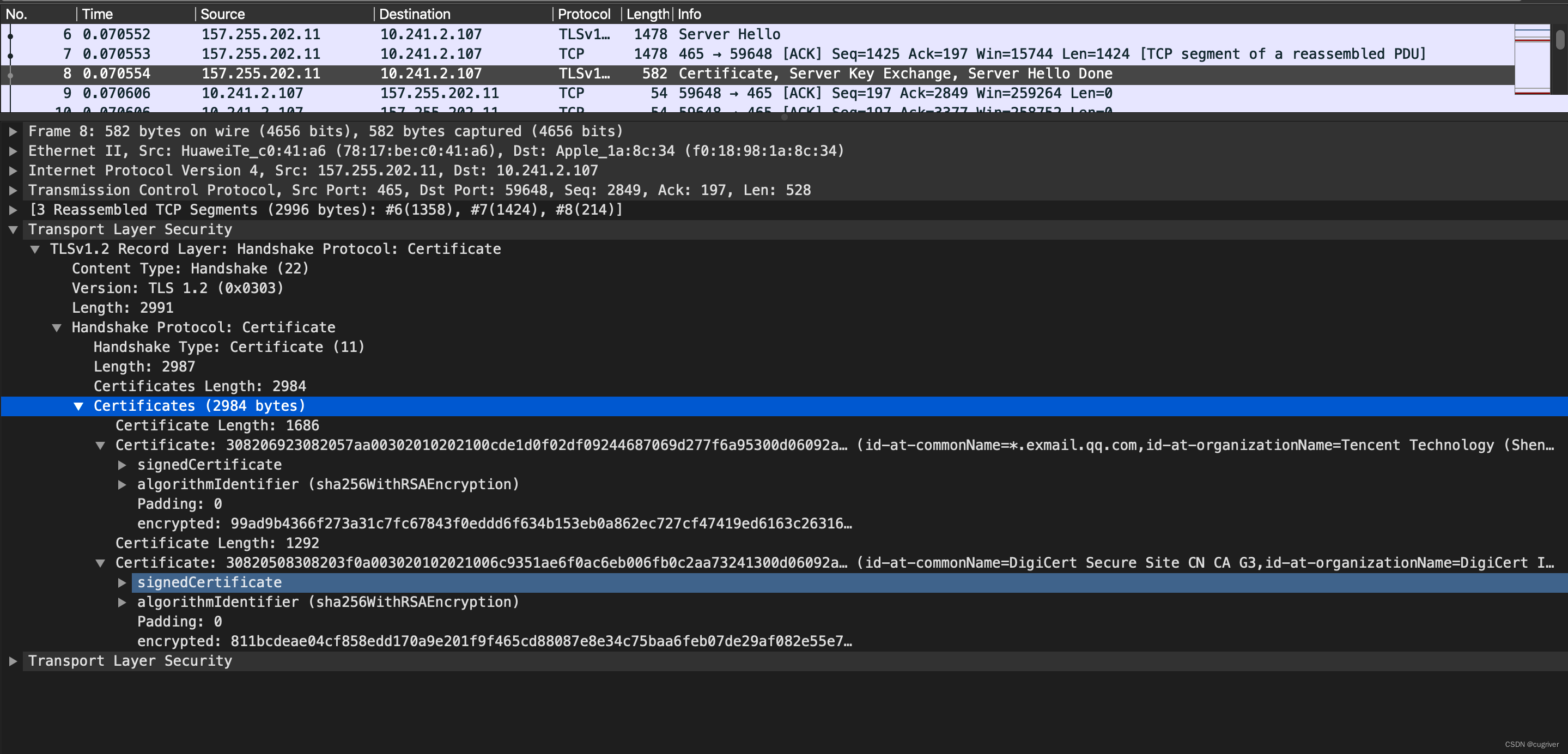Select the Length: 2987 field
This screenshot has width=1568, height=754.
144,366
